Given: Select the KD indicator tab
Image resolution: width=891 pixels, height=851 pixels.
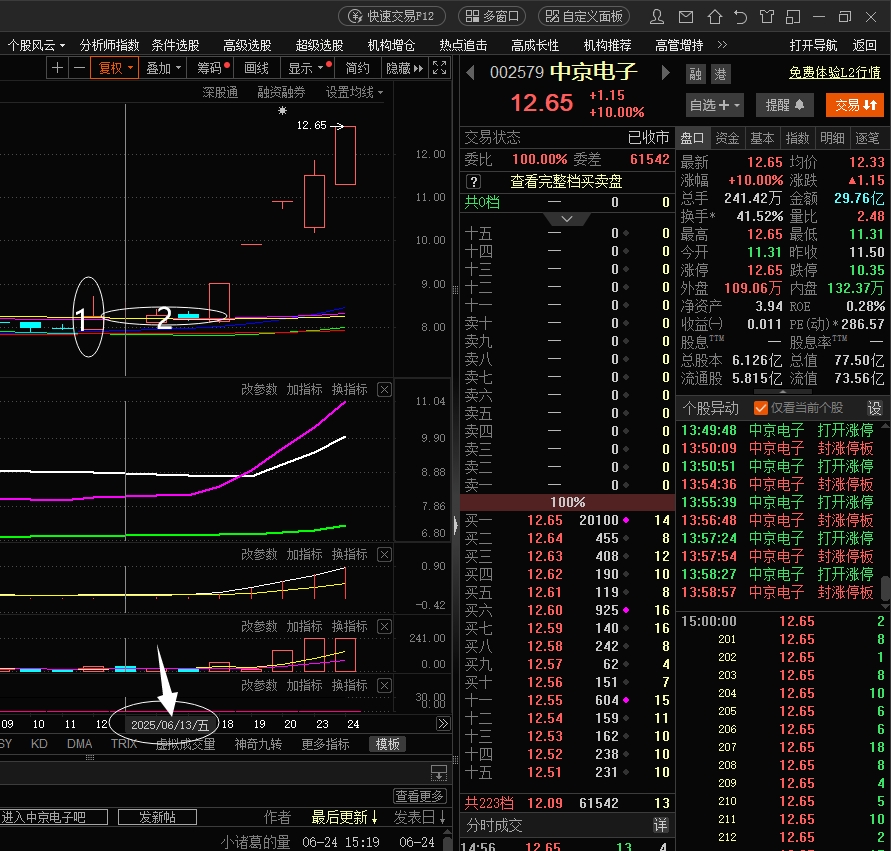Looking at the screenshot, I should coord(39,744).
